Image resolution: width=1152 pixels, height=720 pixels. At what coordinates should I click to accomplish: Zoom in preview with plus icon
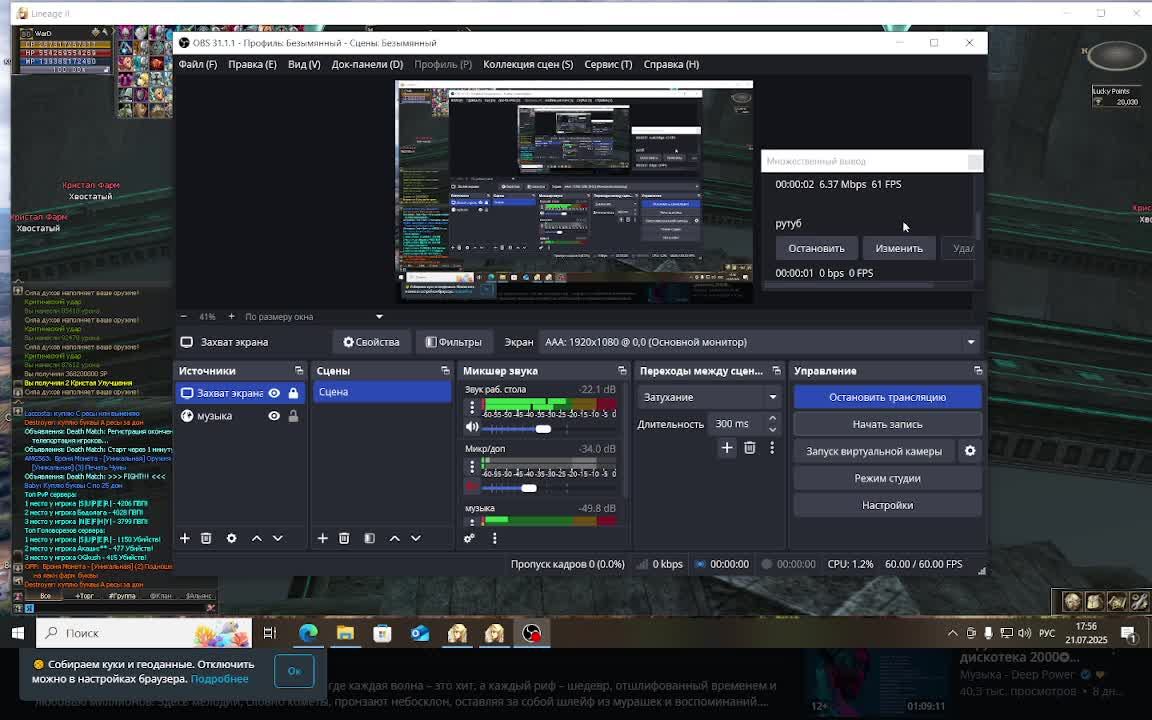[x=231, y=317]
